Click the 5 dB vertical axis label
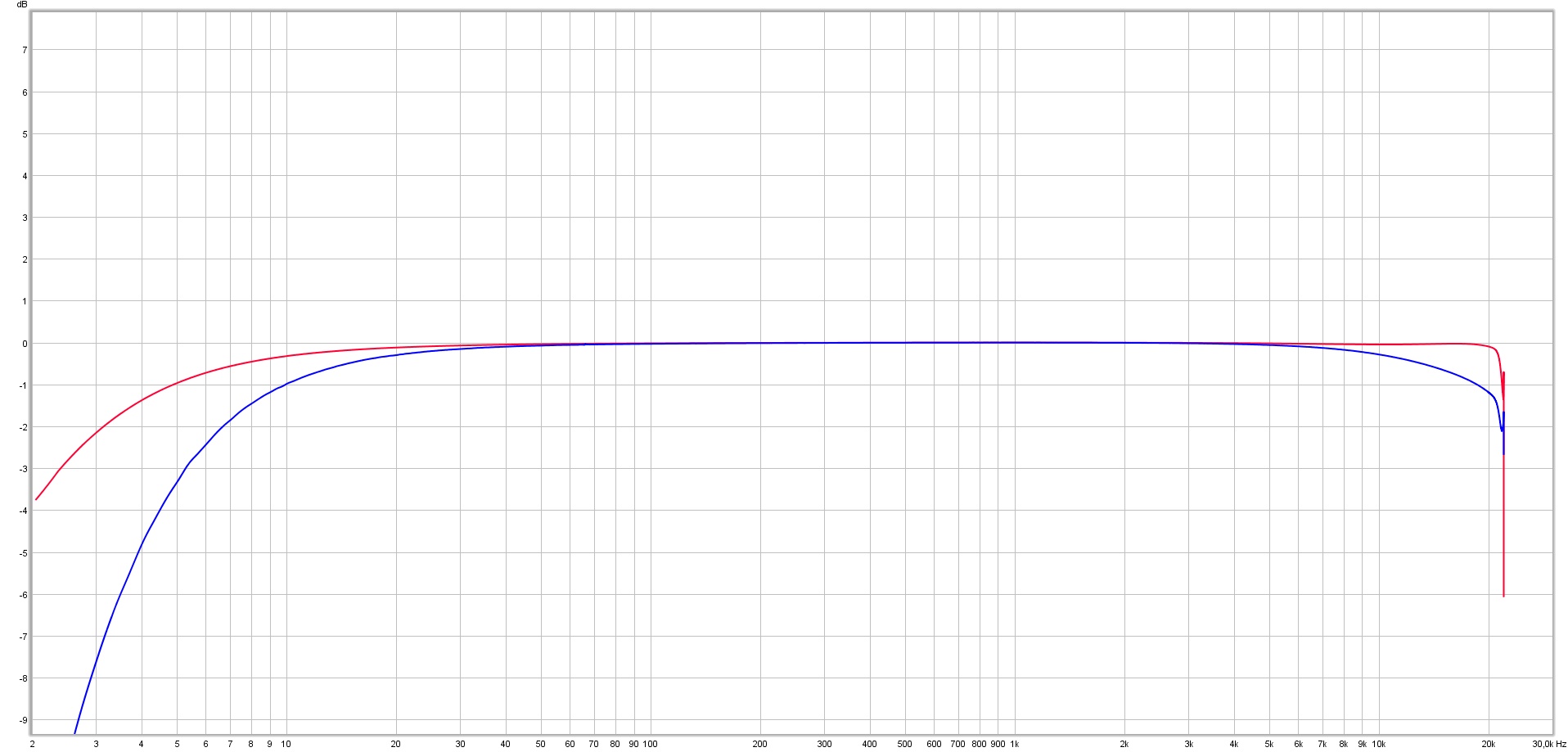This screenshot has height=752, width=1568. [x=25, y=134]
